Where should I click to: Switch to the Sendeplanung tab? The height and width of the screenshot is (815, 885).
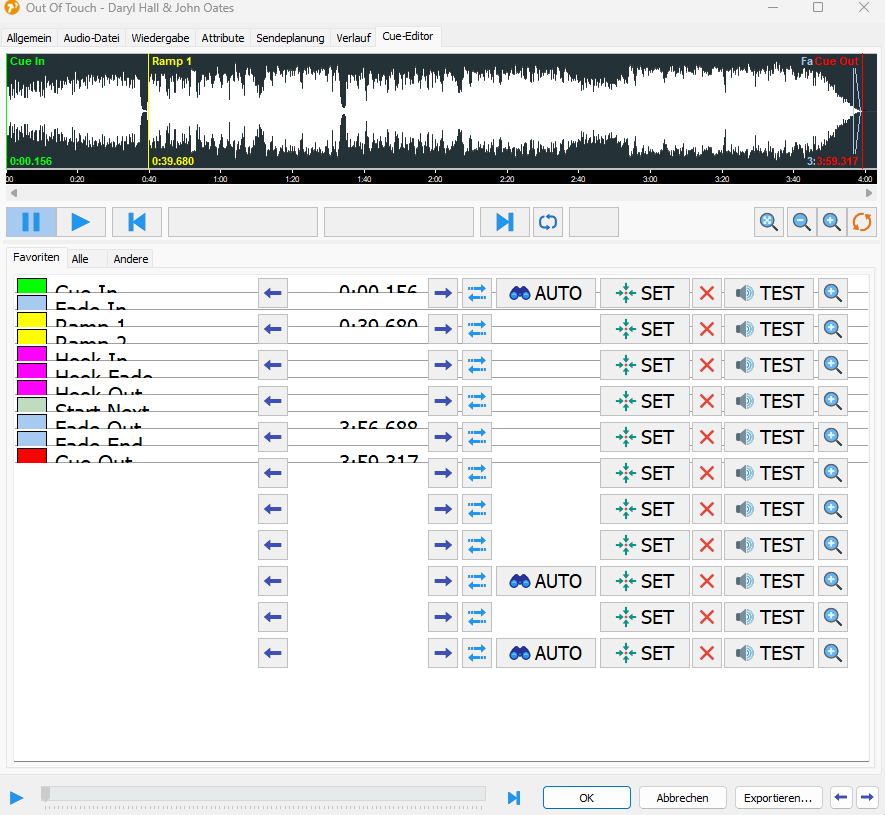coord(290,38)
